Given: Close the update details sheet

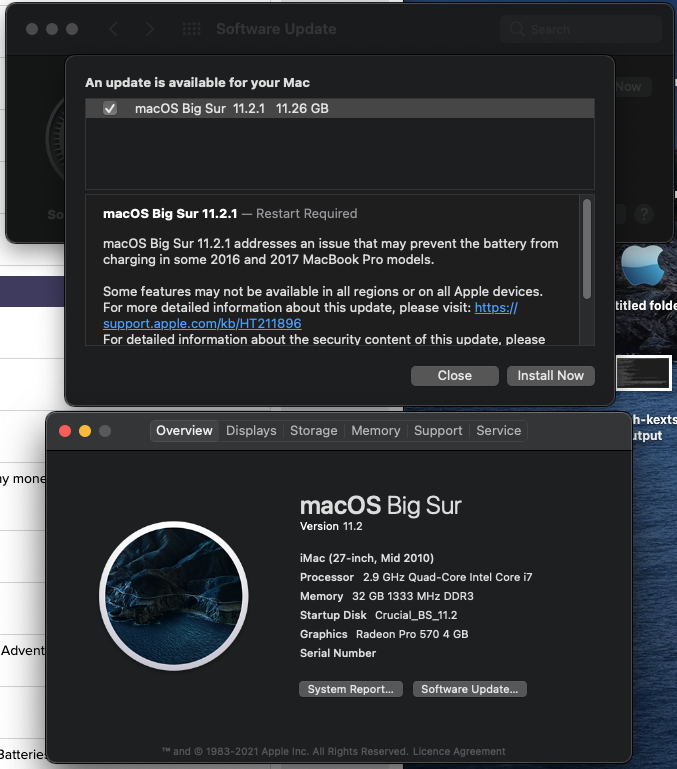Looking at the screenshot, I should pyautogui.click(x=455, y=376).
